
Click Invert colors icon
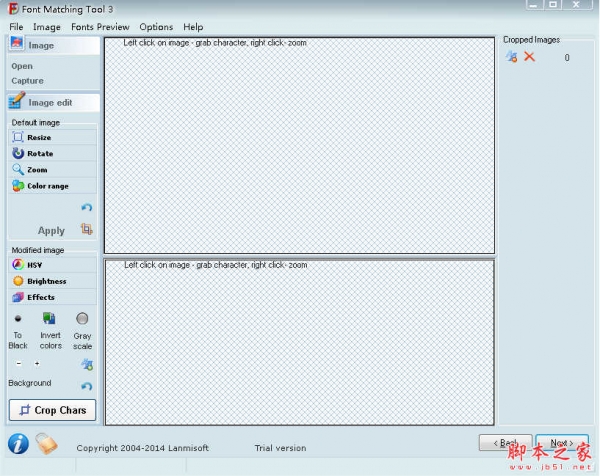click(49, 318)
